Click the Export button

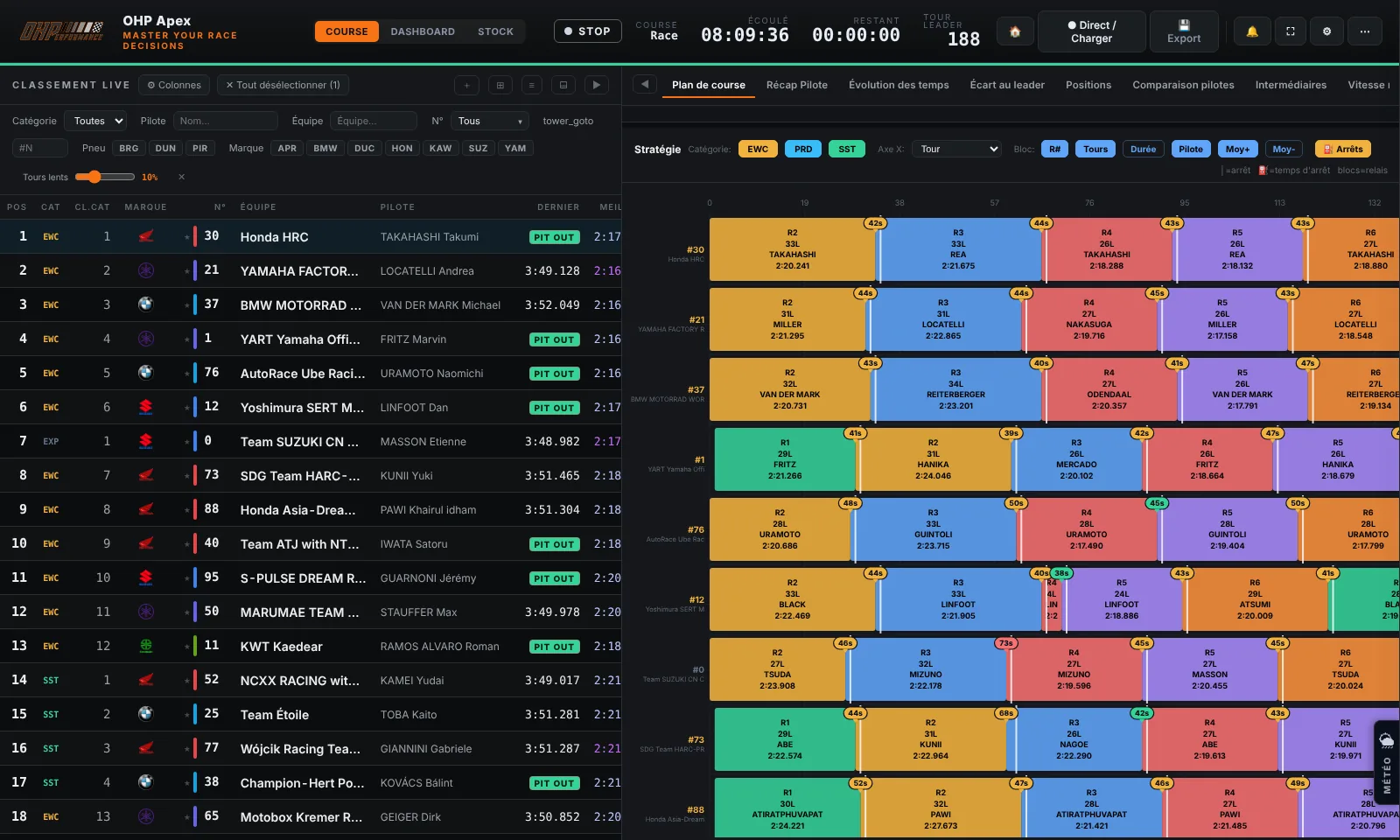tap(1184, 31)
